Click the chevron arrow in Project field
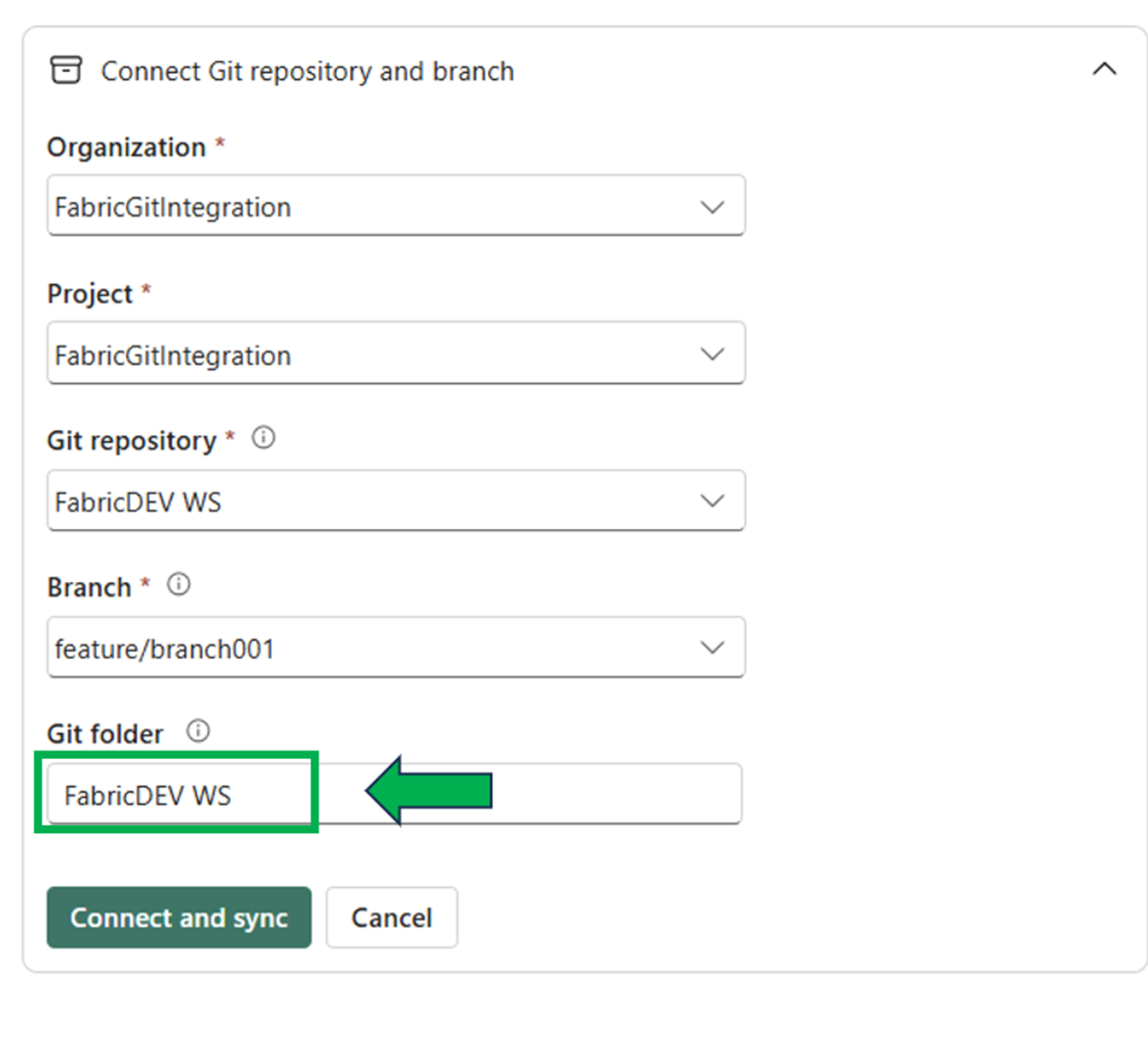This screenshot has width=1148, height=1037. pyautogui.click(x=712, y=353)
